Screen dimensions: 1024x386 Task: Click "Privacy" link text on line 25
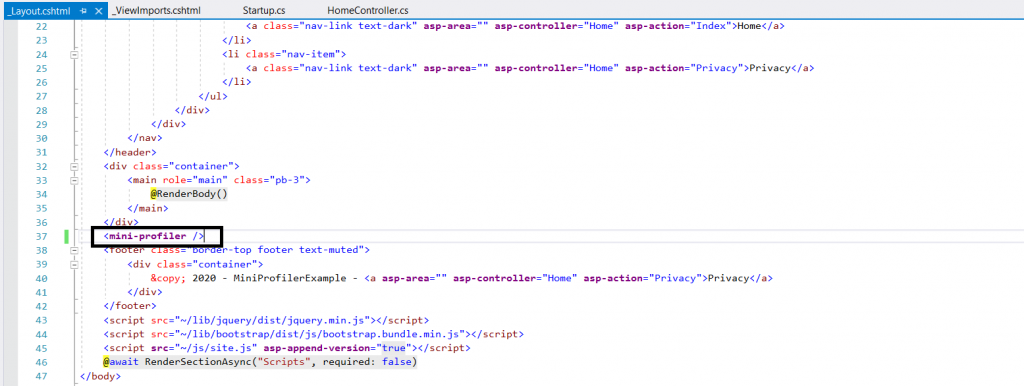click(x=770, y=69)
